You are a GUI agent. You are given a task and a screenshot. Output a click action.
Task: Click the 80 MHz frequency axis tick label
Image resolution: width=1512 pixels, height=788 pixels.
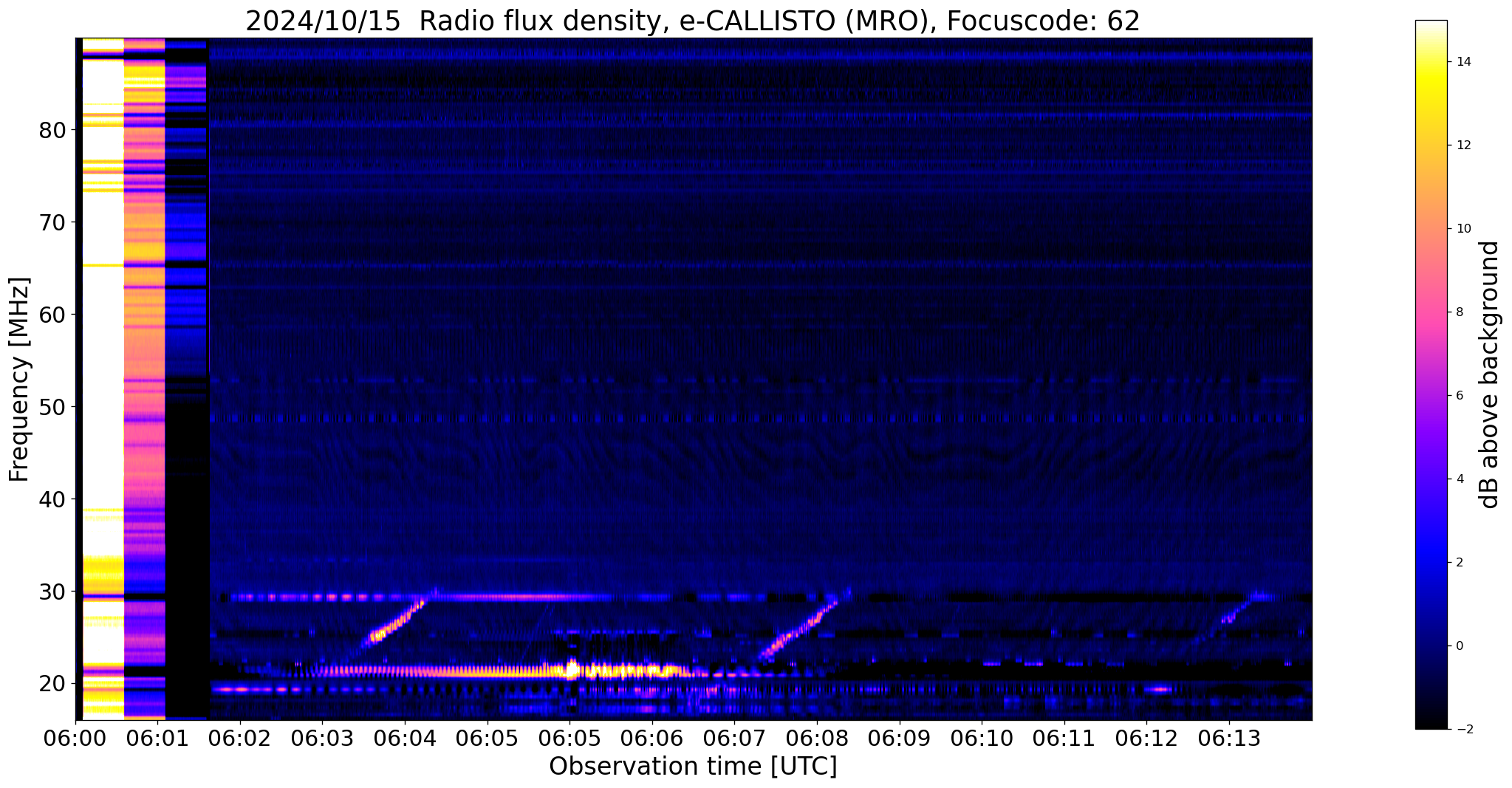pos(52,130)
